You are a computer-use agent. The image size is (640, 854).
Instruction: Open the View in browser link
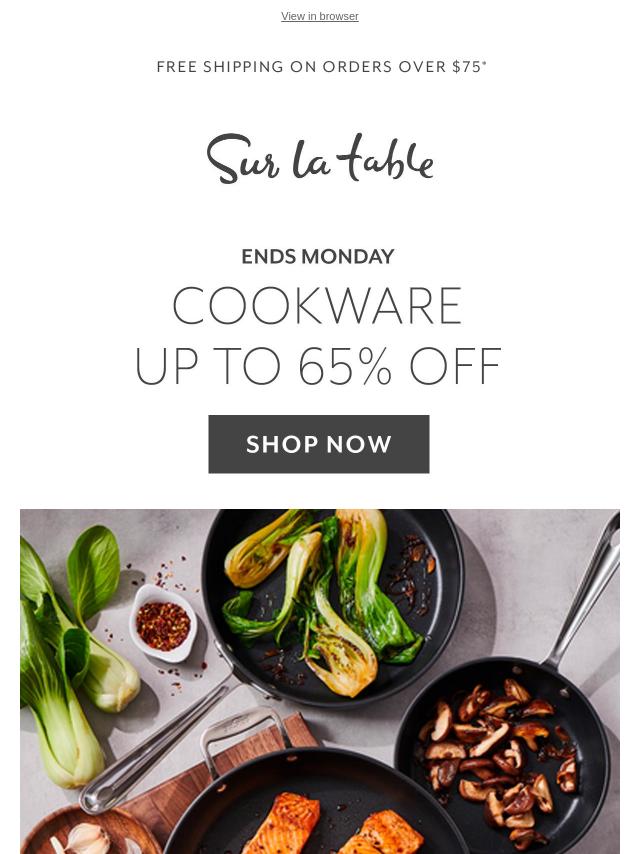pyautogui.click(x=320, y=16)
